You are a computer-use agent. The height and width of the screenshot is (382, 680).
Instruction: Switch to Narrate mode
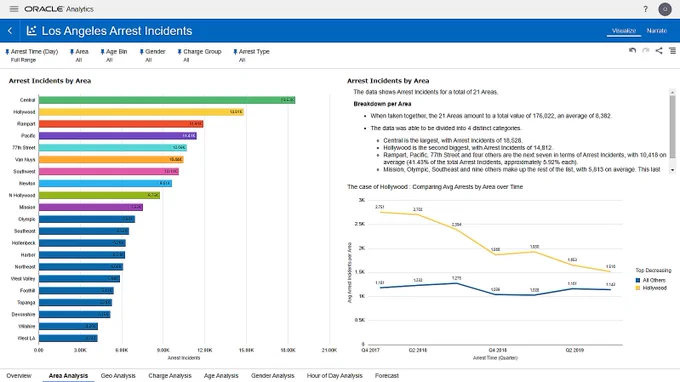coord(657,31)
